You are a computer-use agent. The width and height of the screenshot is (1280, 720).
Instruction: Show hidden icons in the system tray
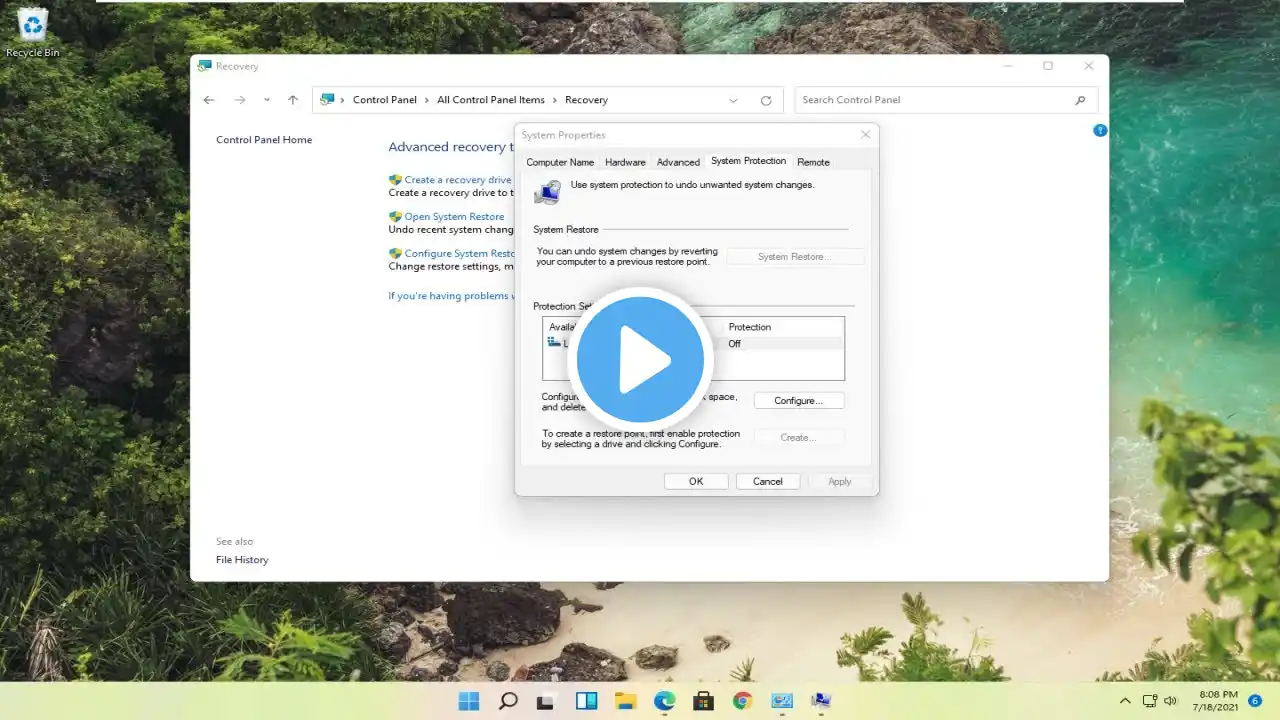[1124, 701]
